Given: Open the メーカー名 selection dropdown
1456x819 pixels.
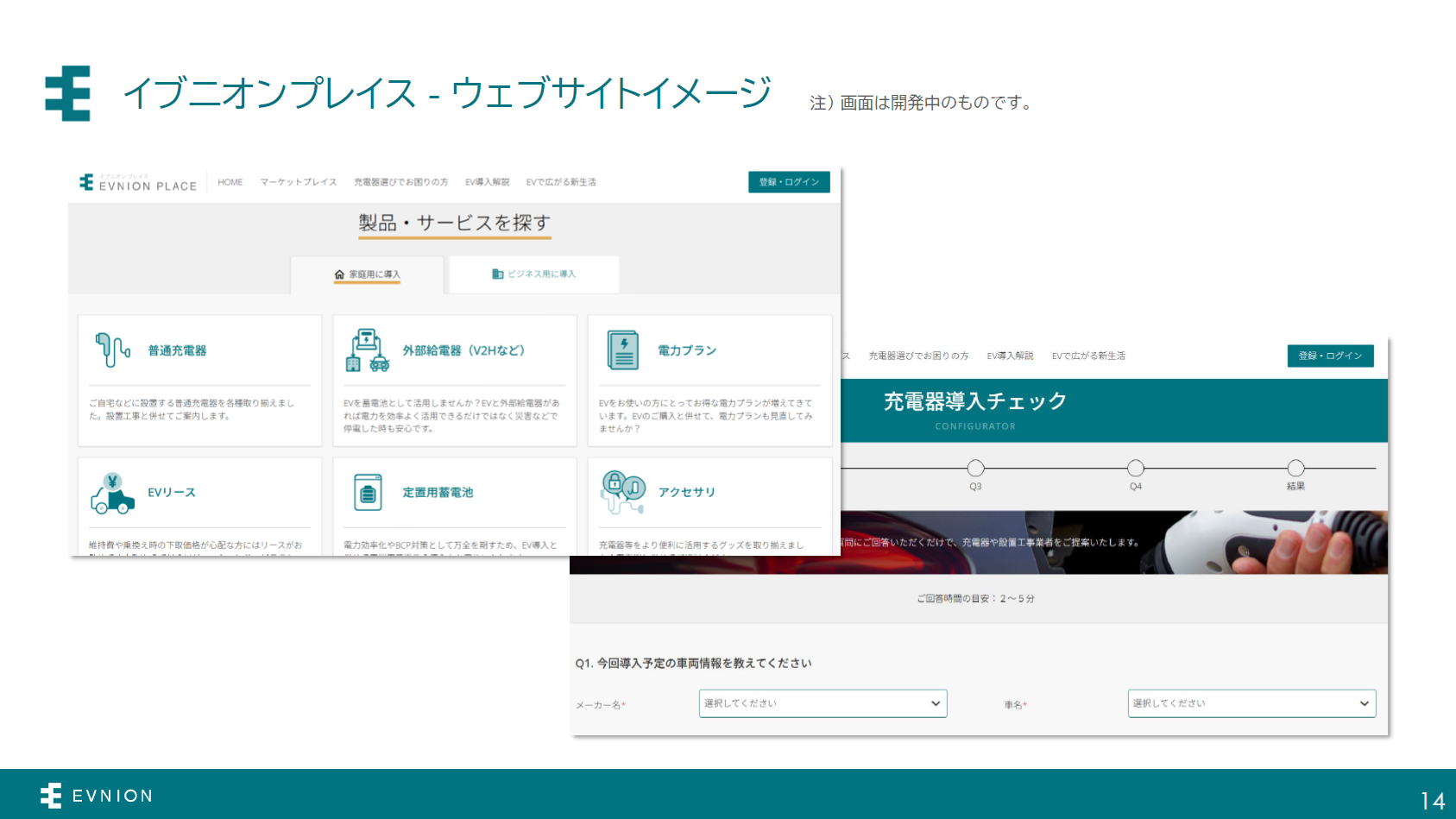Looking at the screenshot, I should coord(822,703).
